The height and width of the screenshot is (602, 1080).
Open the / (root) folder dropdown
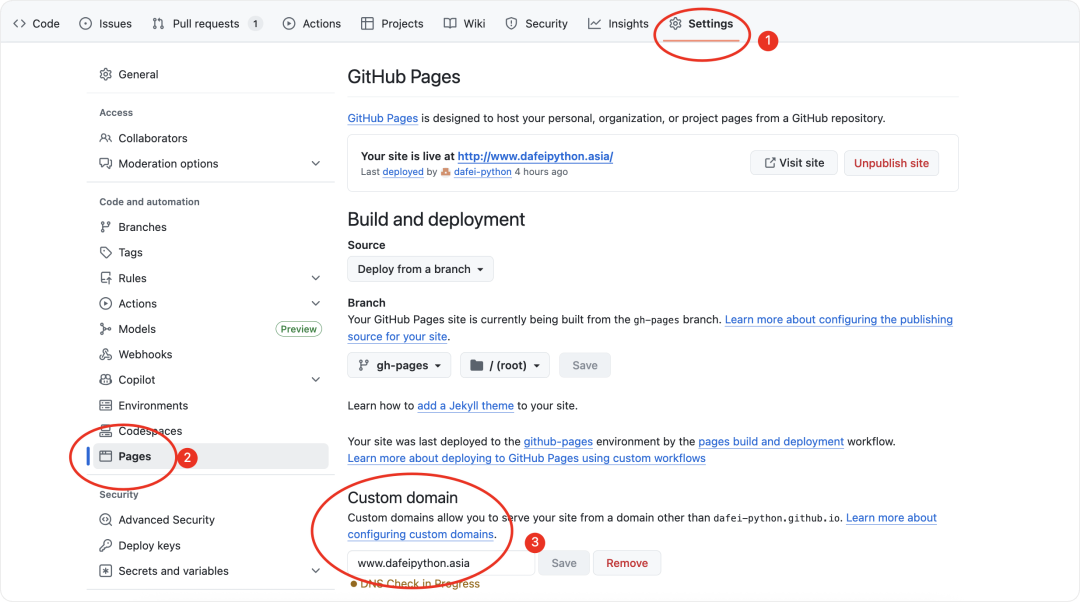point(505,365)
